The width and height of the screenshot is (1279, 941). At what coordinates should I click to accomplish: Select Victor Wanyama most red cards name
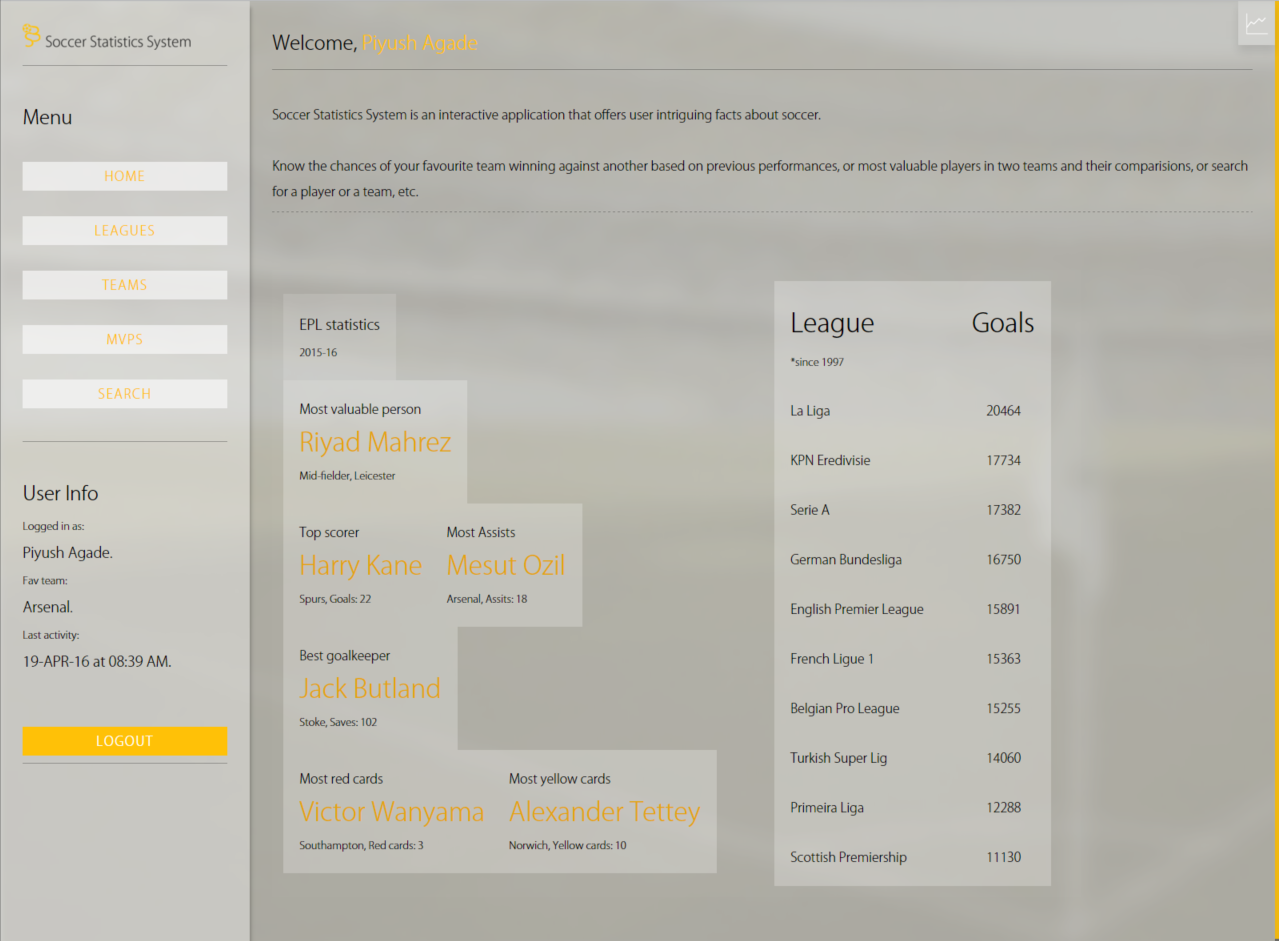(392, 811)
